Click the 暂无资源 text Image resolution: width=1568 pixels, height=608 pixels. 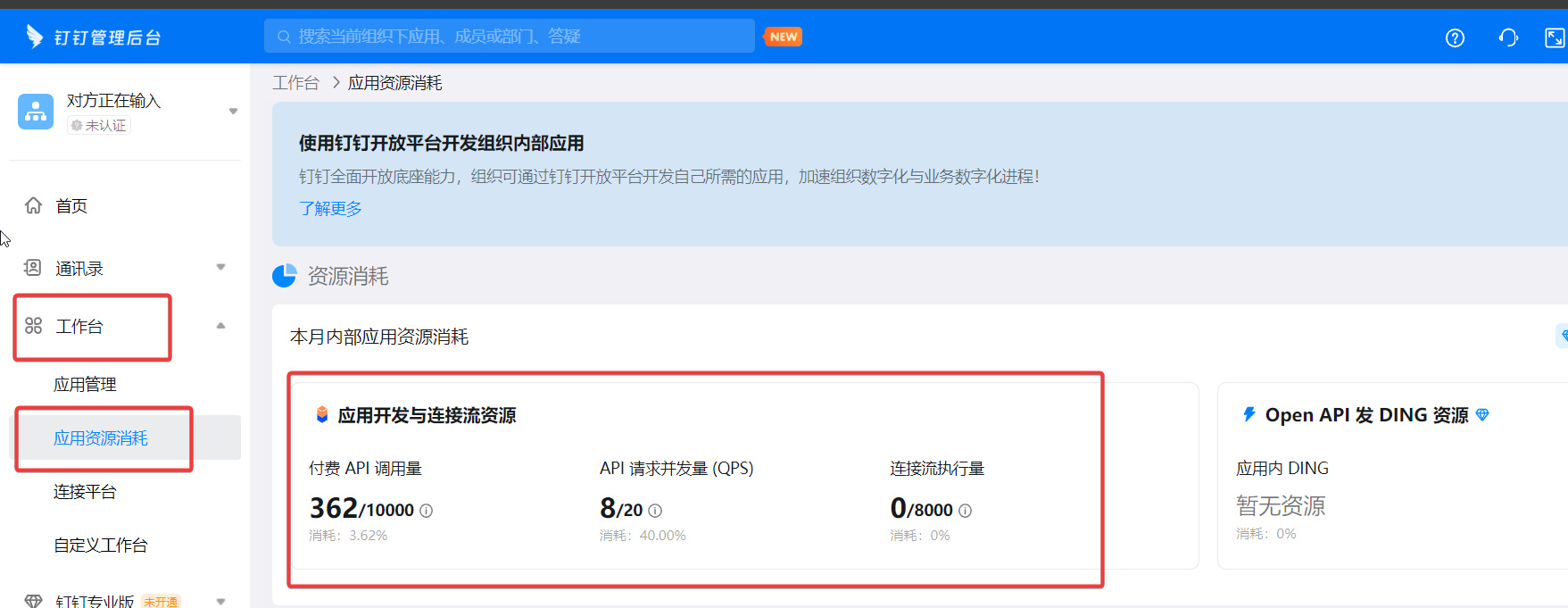[1281, 506]
